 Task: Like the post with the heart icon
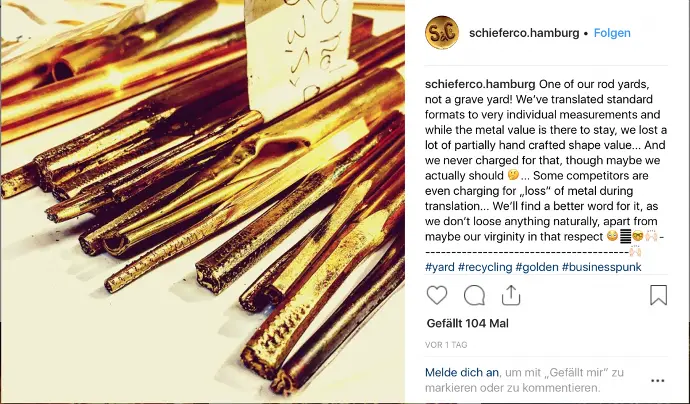[437, 295]
